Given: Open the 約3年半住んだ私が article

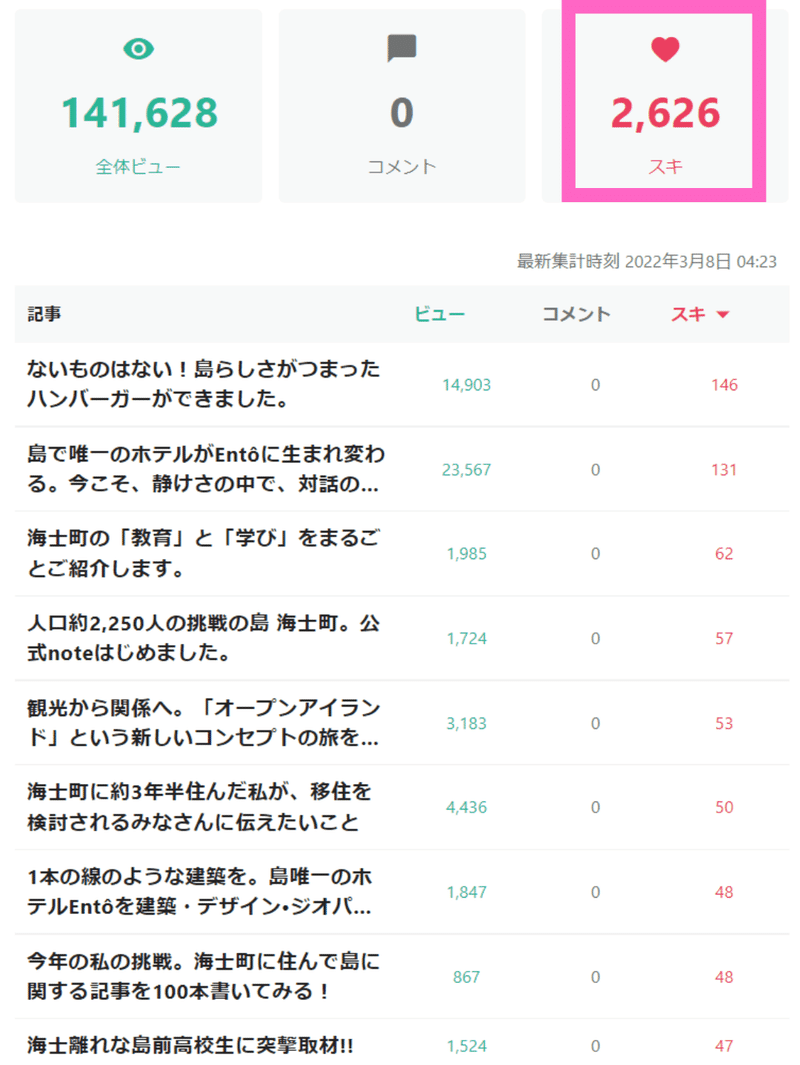Looking at the screenshot, I should pyautogui.click(x=200, y=807).
